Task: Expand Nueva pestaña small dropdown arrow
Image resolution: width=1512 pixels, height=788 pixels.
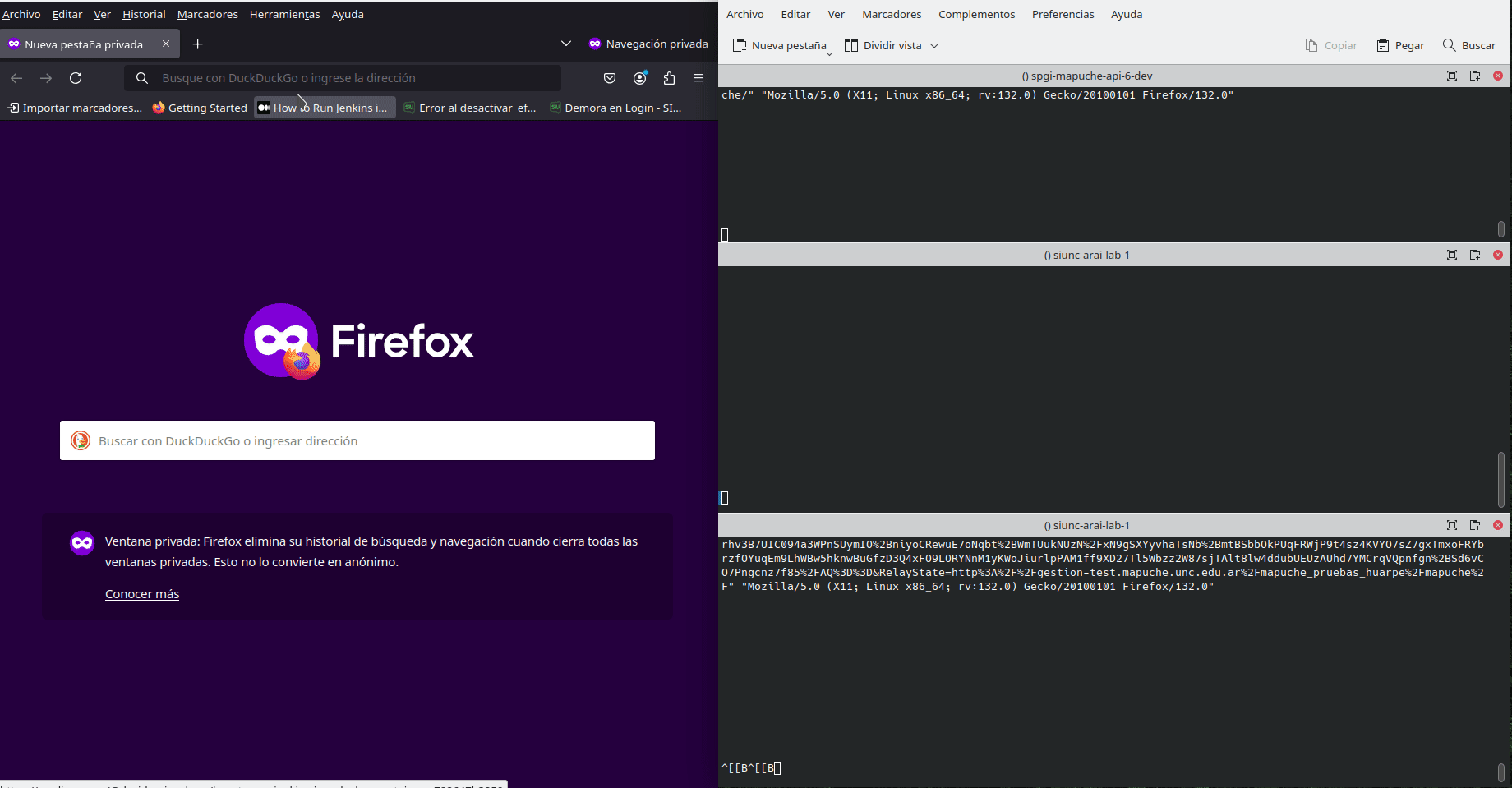Action: 829,54
